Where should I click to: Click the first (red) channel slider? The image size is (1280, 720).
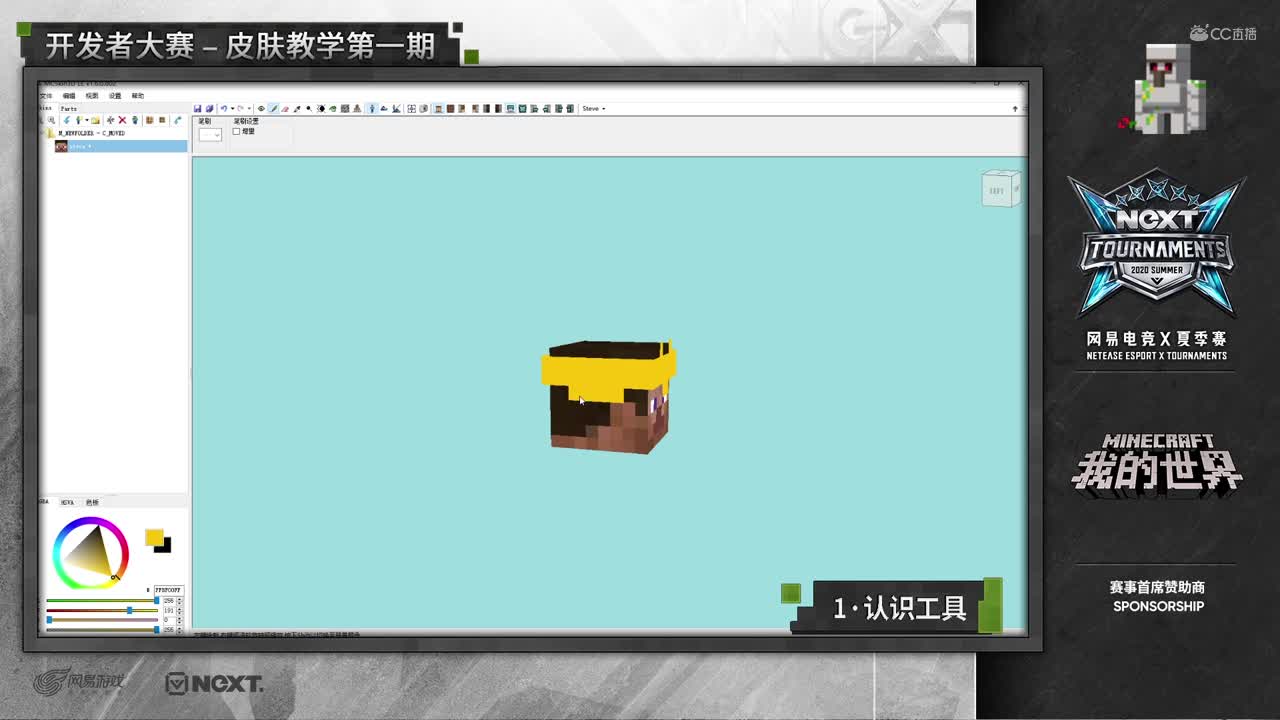pyautogui.click(x=102, y=600)
